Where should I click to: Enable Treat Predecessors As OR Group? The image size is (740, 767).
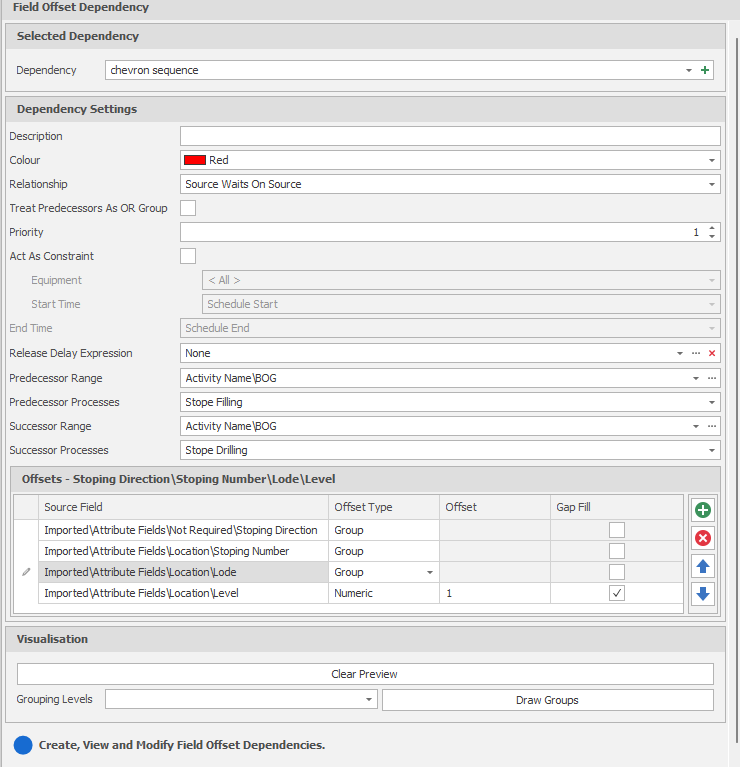(x=188, y=208)
